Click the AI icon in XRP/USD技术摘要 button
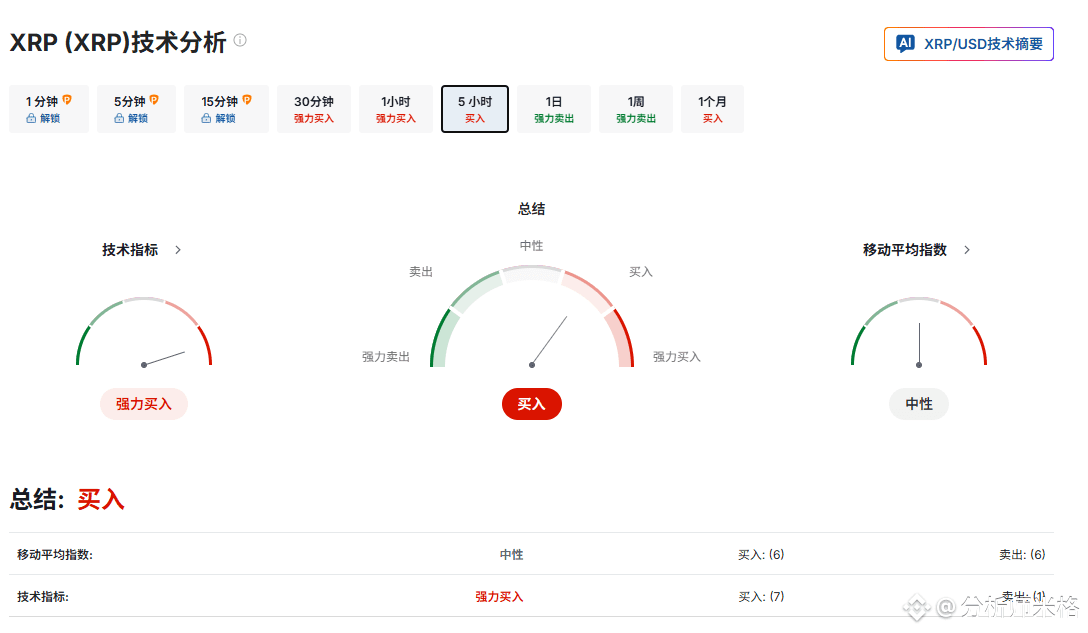Viewport: 1088px width, 633px height. [906, 44]
